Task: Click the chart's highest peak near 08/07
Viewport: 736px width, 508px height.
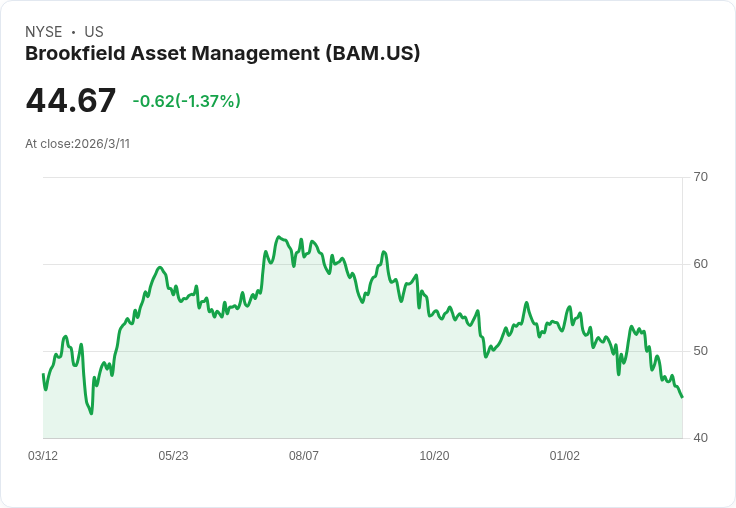Action: pyautogui.click(x=278, y=237)
